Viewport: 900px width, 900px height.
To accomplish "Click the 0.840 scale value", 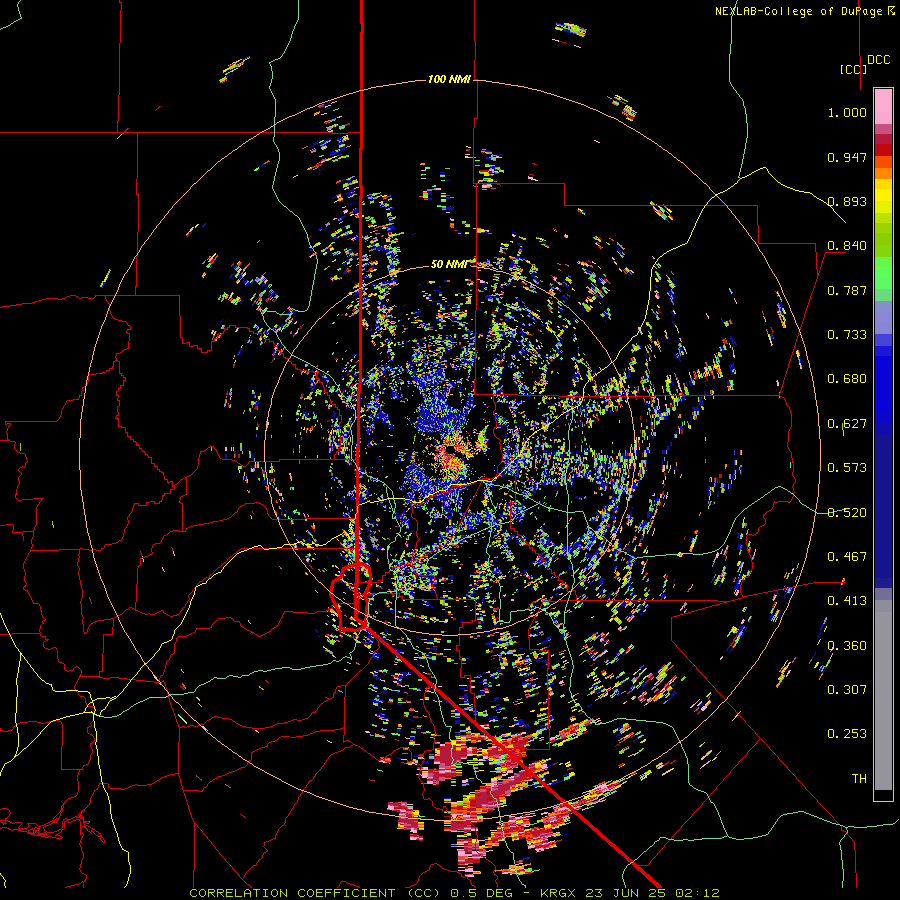I will point(847,246).
